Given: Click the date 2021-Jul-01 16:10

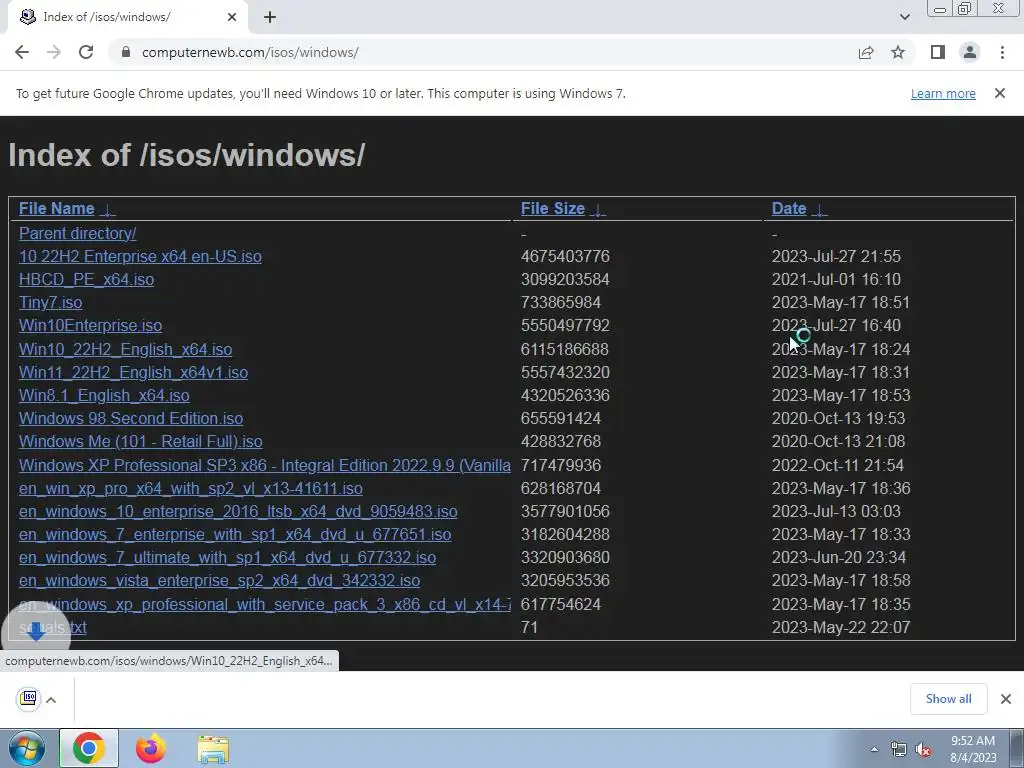Looking at the screenshot, I should (x=836, y=279).
